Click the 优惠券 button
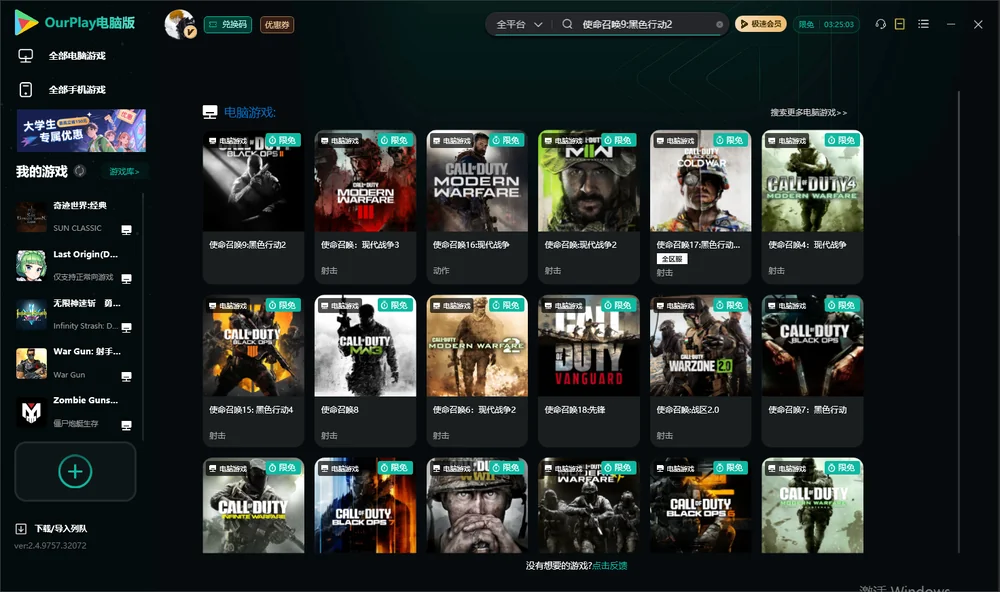The image size is (1000, 592). pos(277,25)
